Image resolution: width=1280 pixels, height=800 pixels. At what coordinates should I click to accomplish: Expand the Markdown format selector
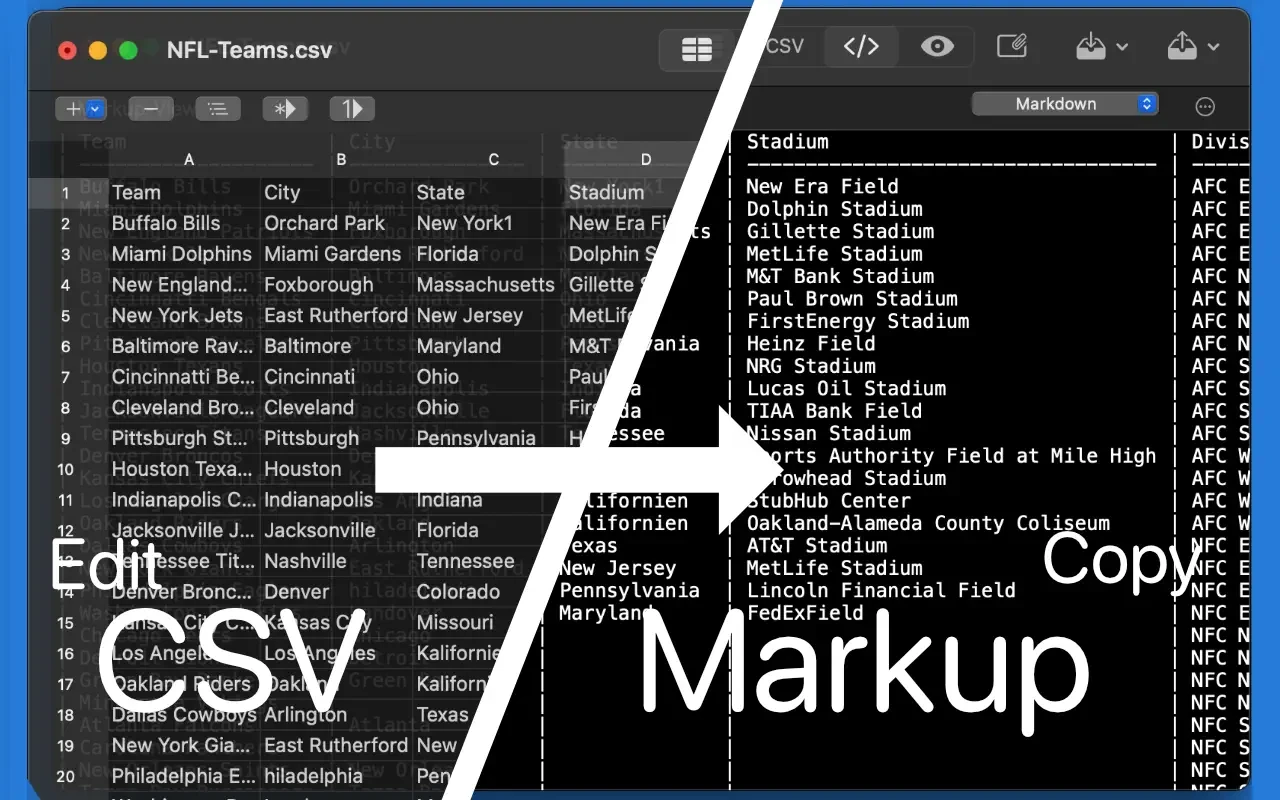[x=1064, y=104]
